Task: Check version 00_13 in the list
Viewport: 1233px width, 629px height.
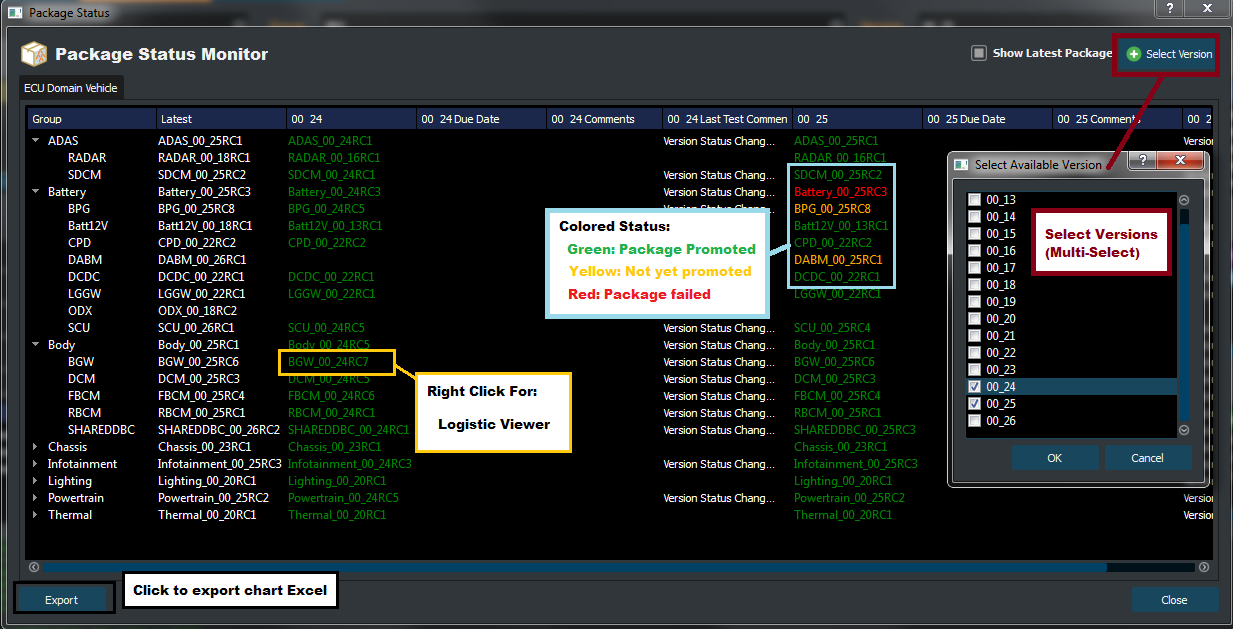Action: tap(974, 200)
